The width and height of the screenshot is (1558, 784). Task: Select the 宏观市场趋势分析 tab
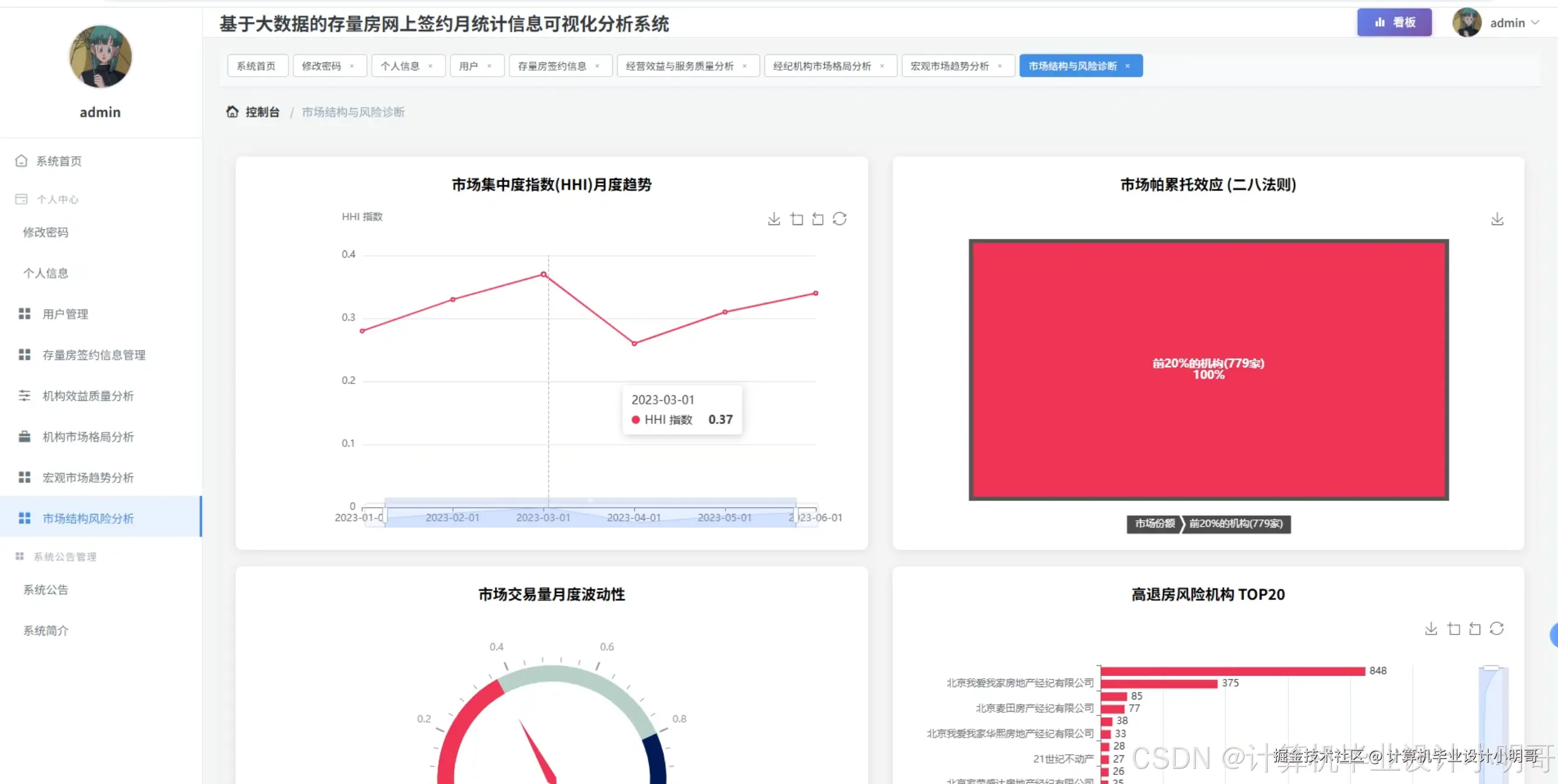pos(952,66)
